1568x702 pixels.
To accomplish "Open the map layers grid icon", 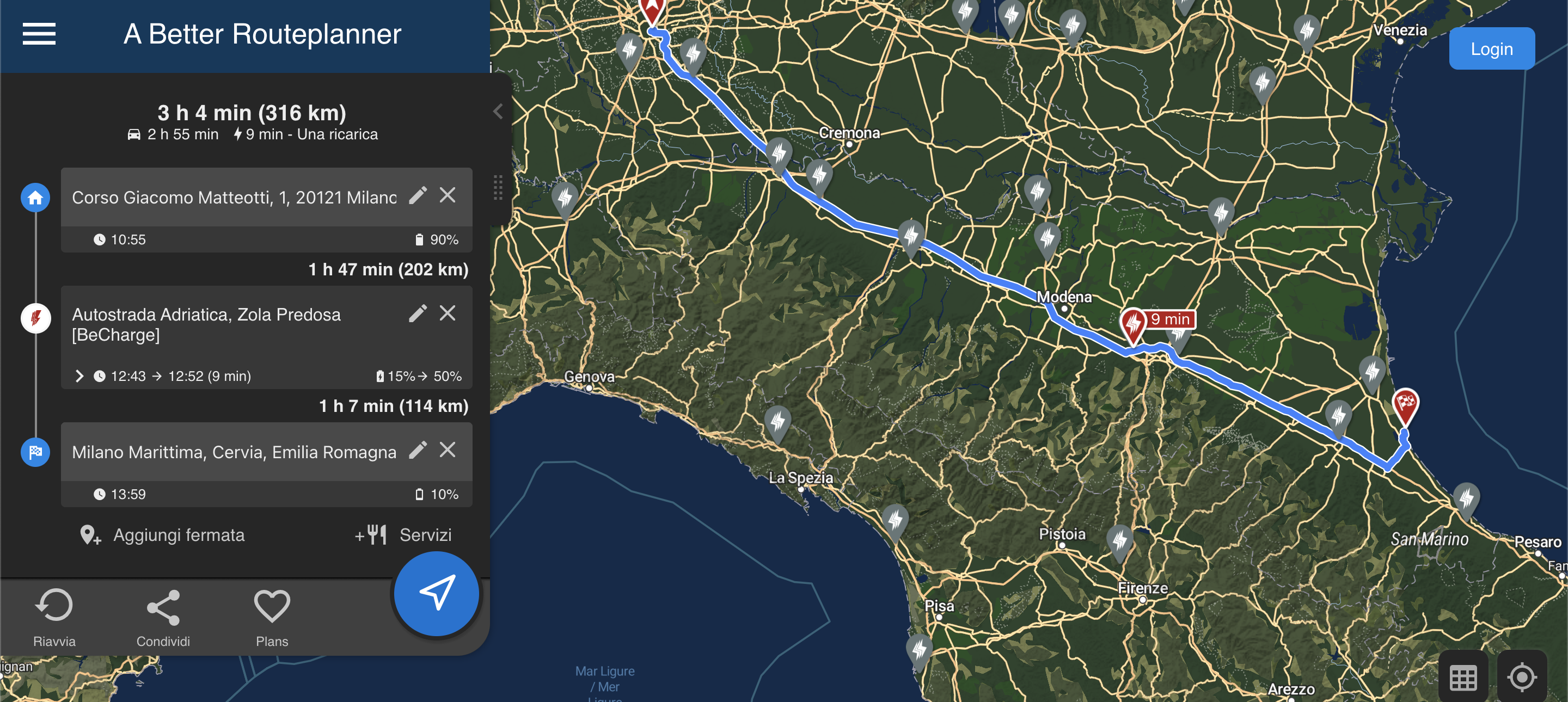I will (1463, 677).
